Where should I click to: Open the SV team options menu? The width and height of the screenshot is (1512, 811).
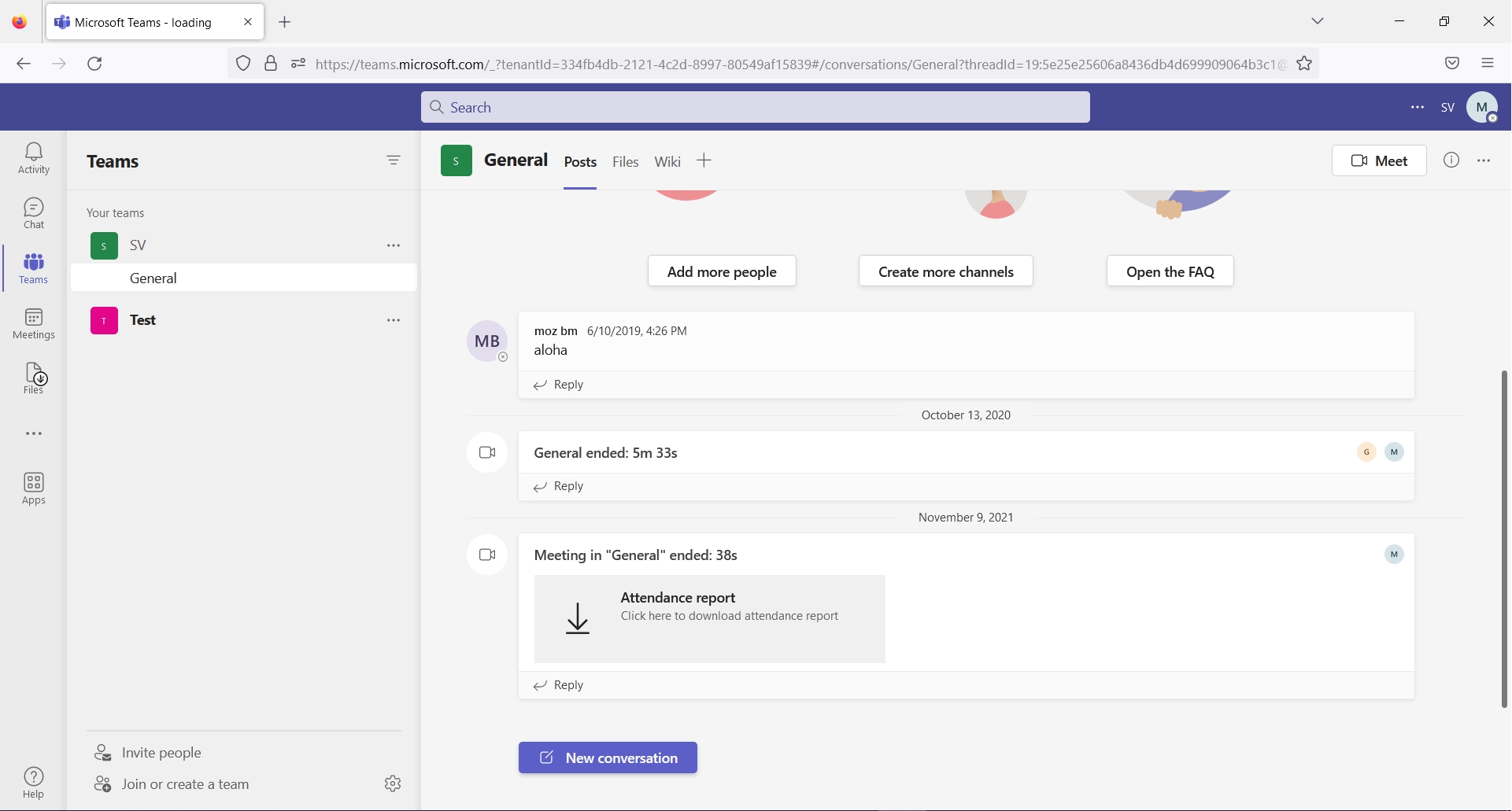[x=394, y=245]
